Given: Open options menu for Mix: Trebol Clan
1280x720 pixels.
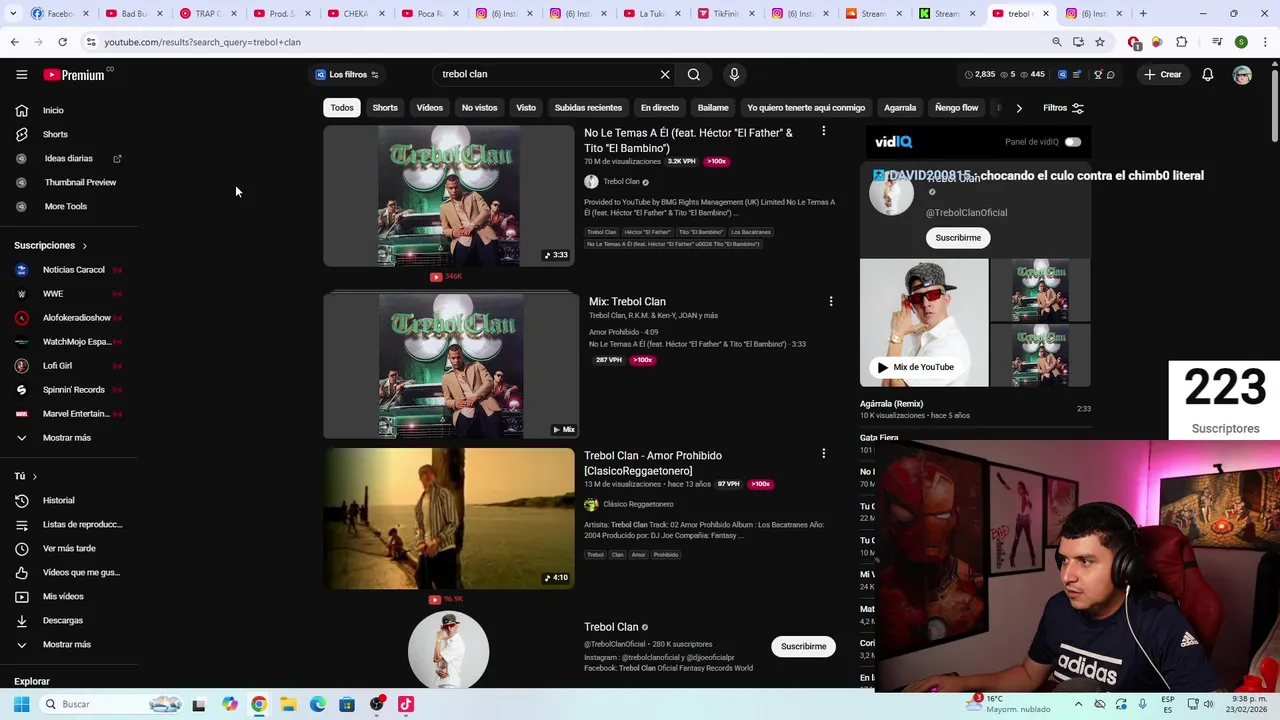Looking at the screenshot, I should pos(830,301).
